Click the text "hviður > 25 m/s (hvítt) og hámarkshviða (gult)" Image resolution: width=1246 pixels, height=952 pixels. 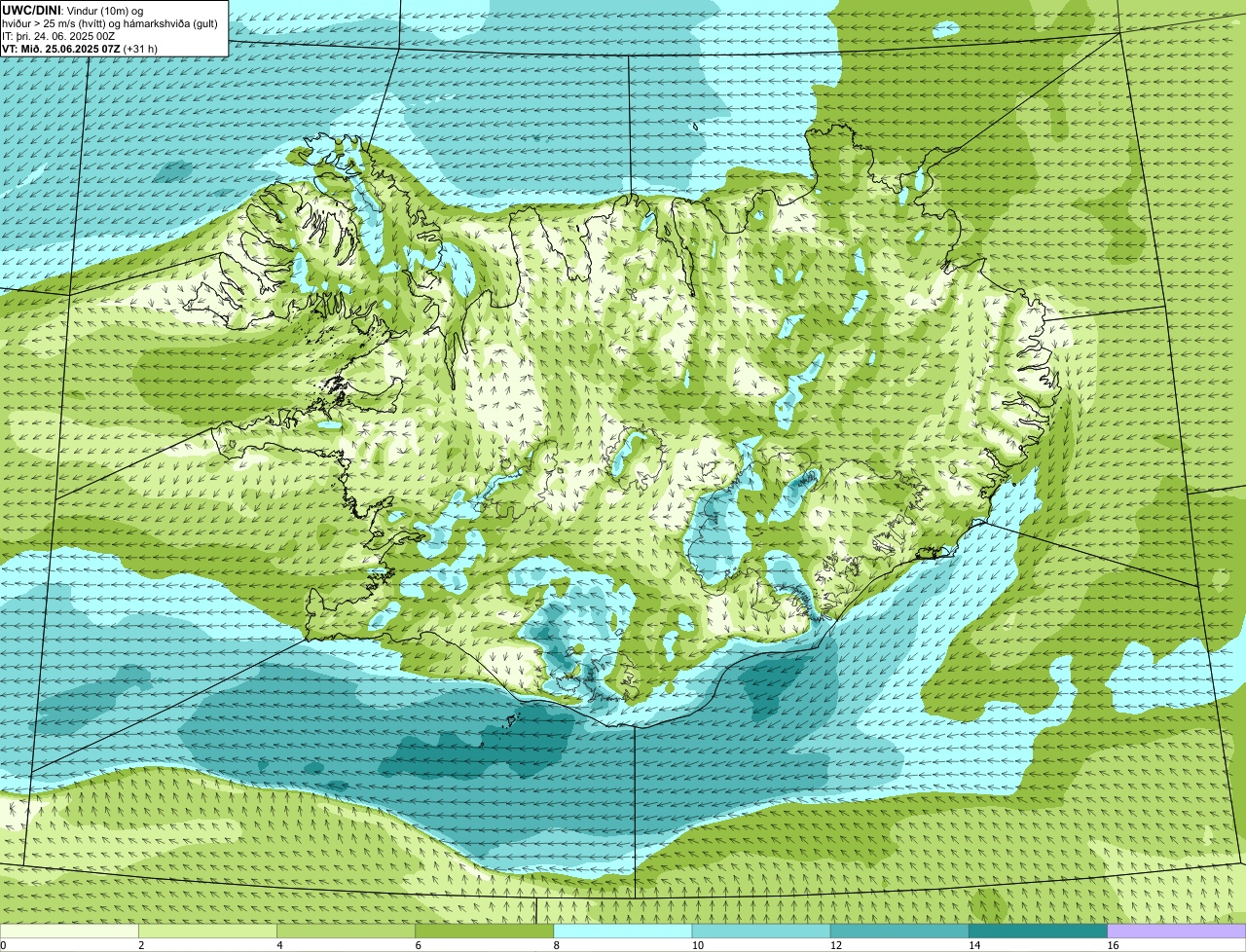[x=110, y=22]
